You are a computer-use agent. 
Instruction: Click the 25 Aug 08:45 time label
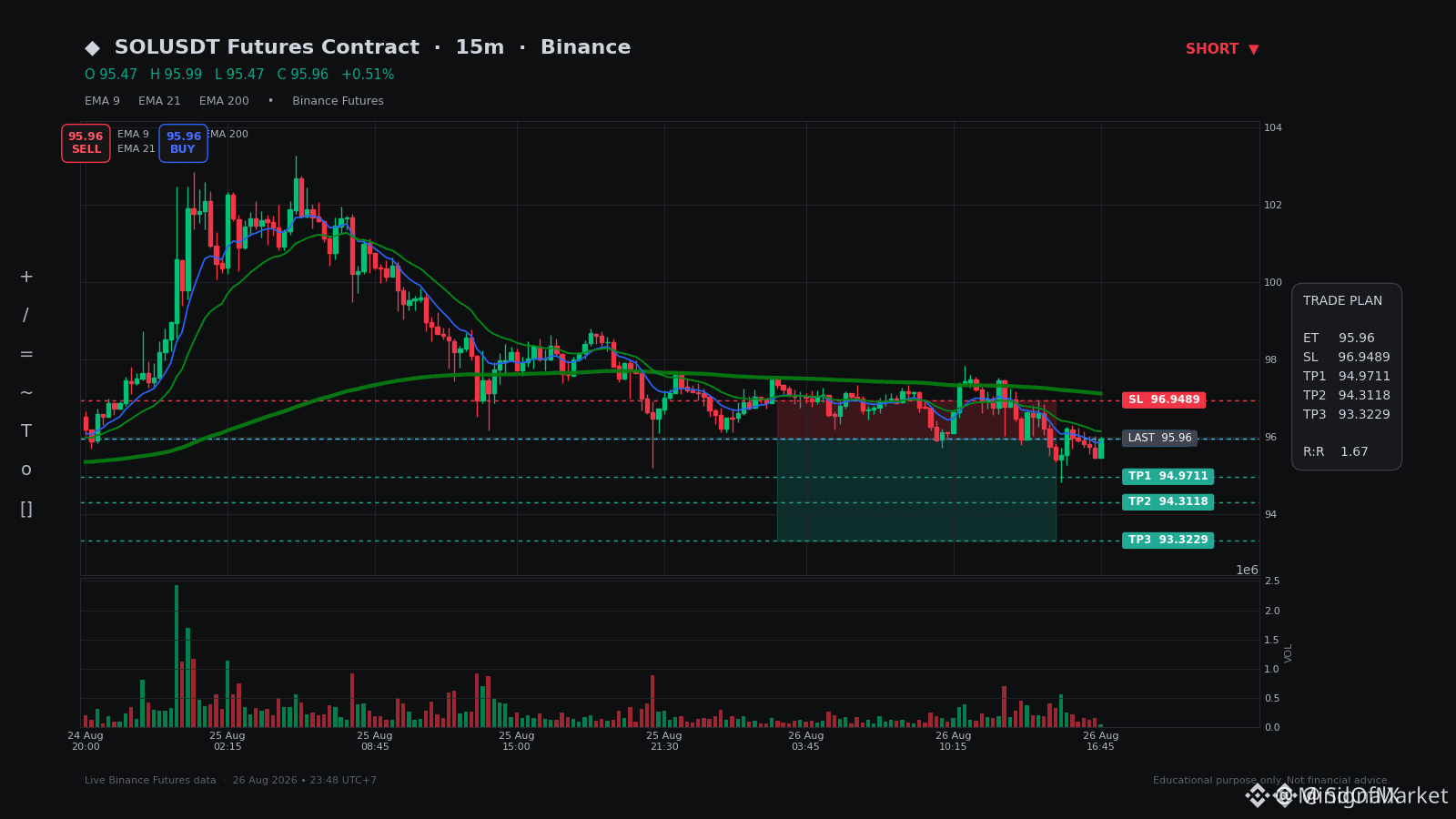pos(375,741)
